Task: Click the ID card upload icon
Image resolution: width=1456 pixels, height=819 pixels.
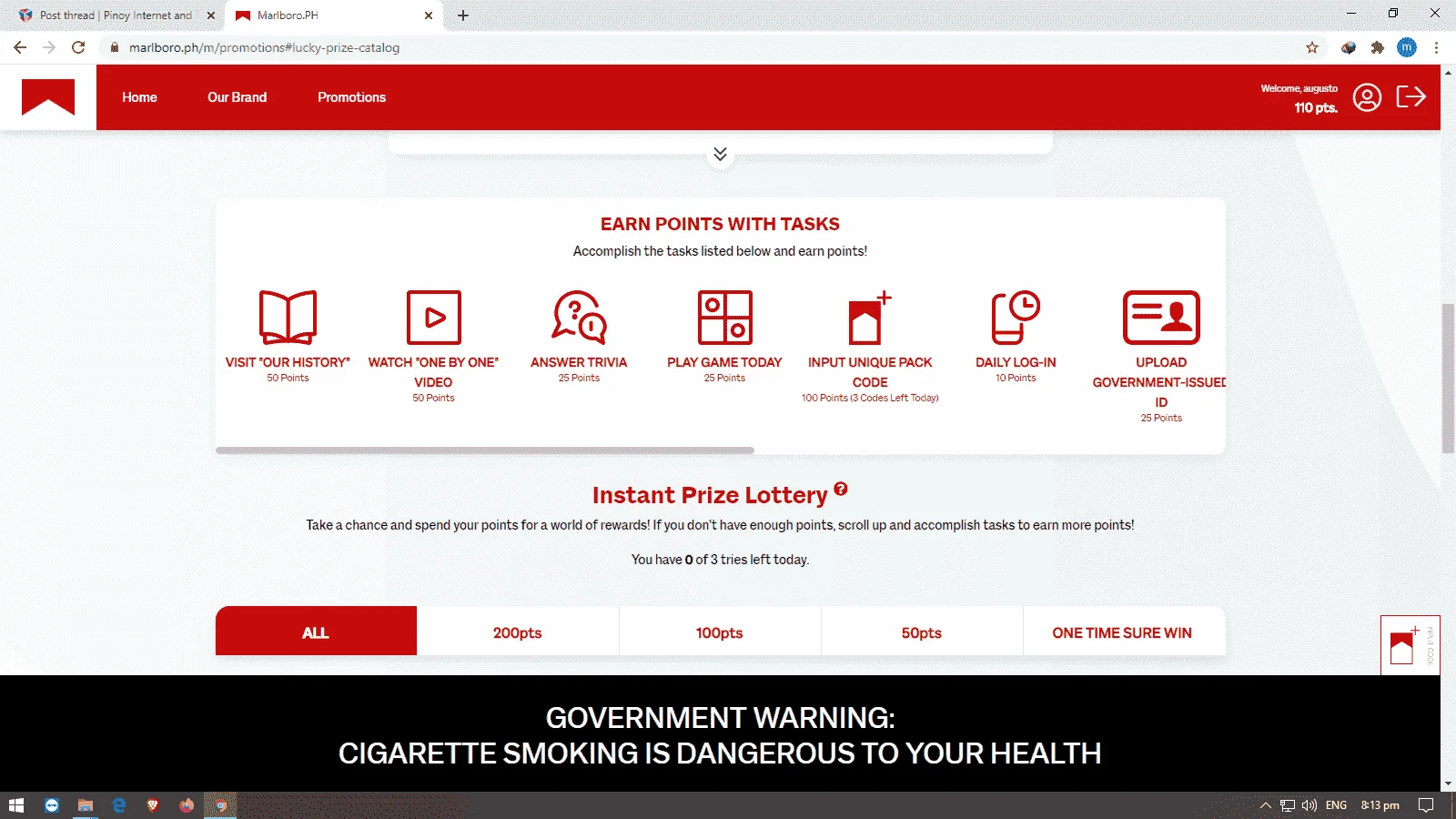Action: [1161, 317]
